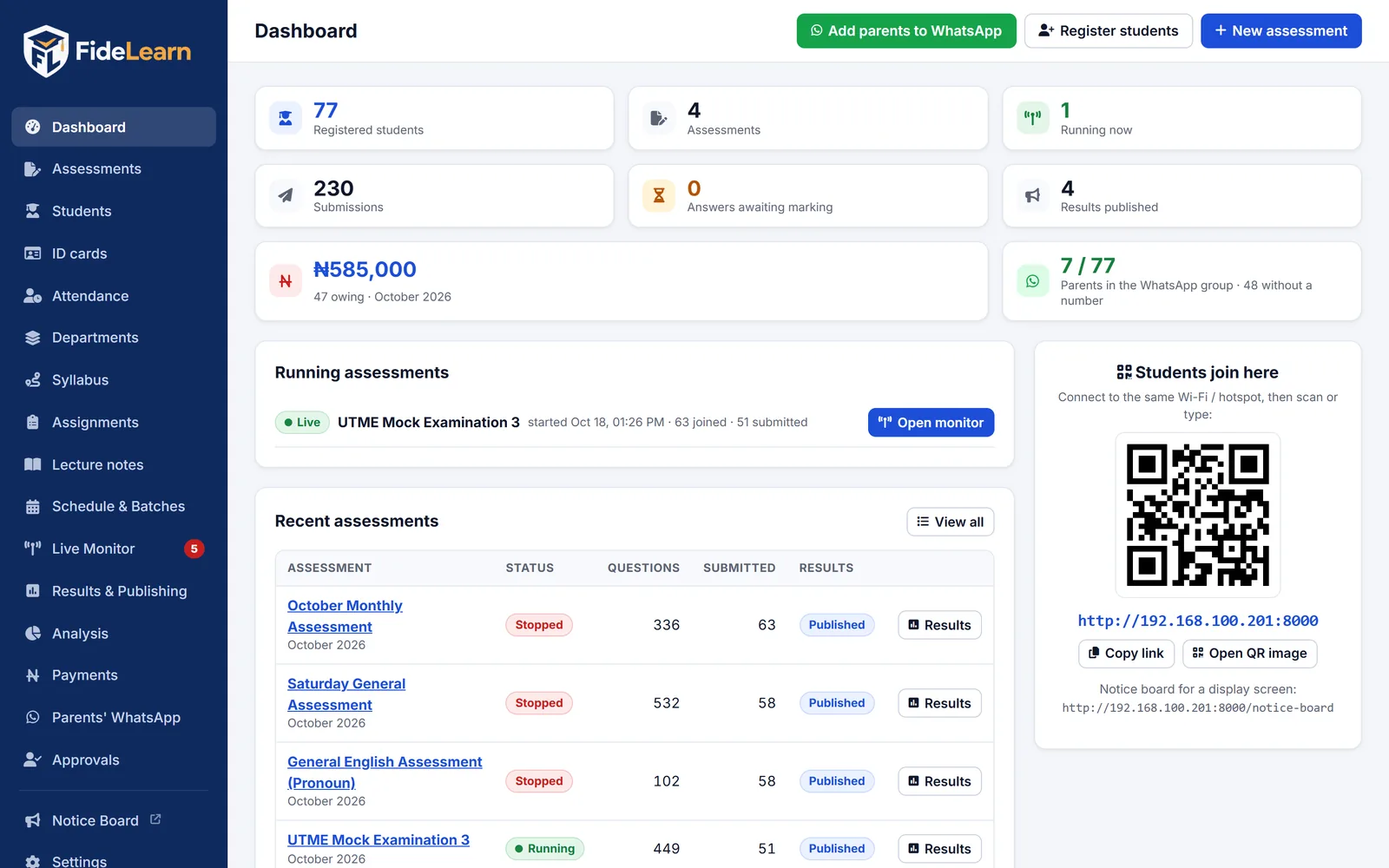Click the Register students button

coord(1109,31)
